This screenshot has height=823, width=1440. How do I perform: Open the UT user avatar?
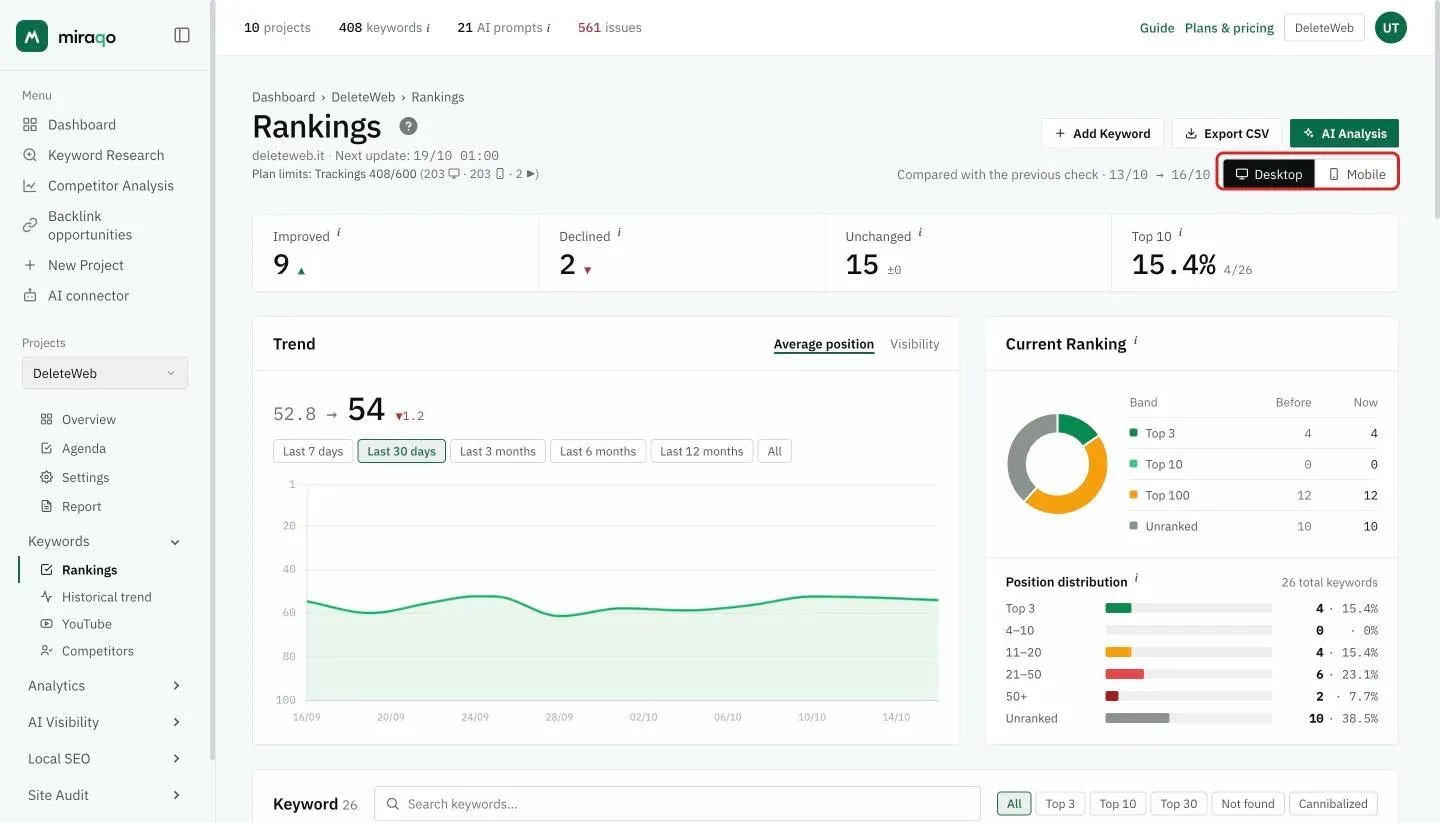[x=1390, y=28]
